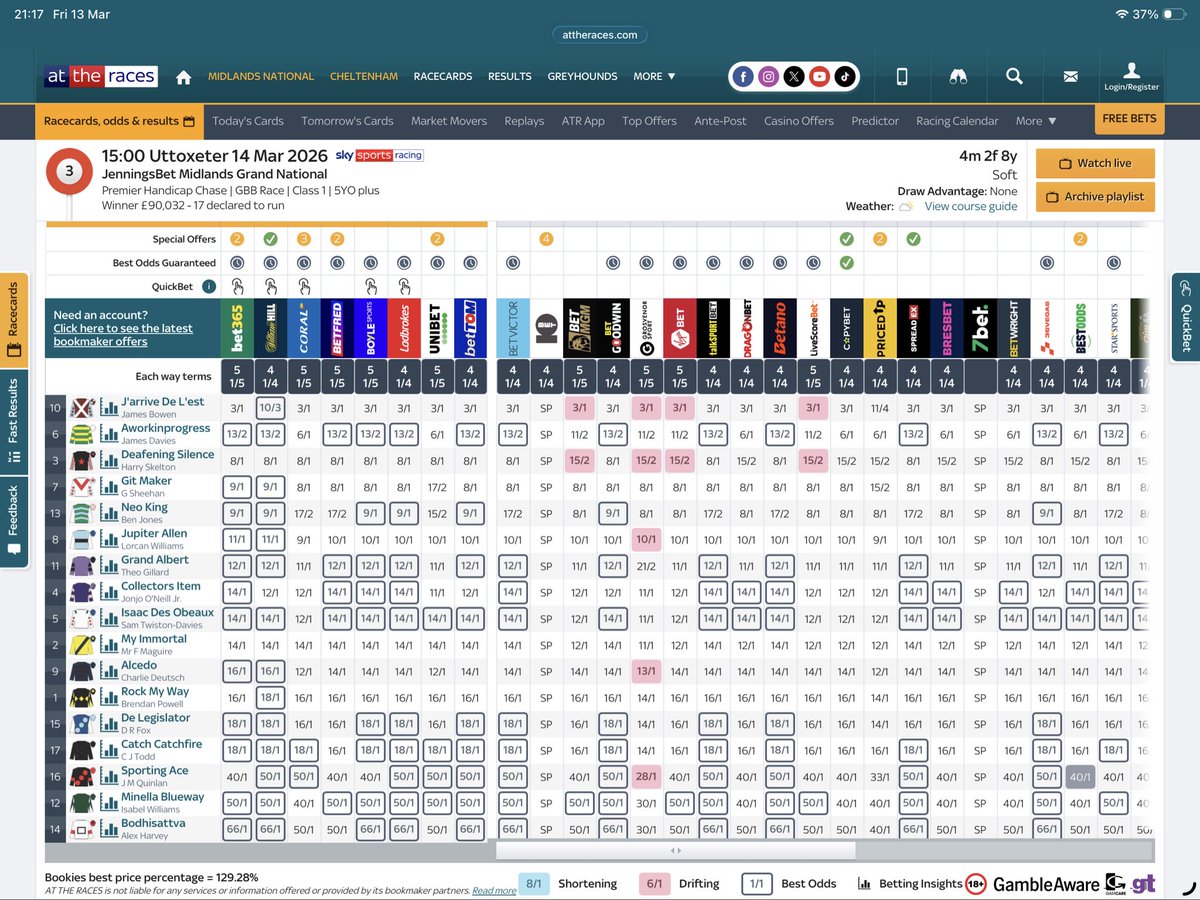Select the BetVictor bookmaker logo
Image resolution: width=1200 pixels, height=900 pixels.
513,328
